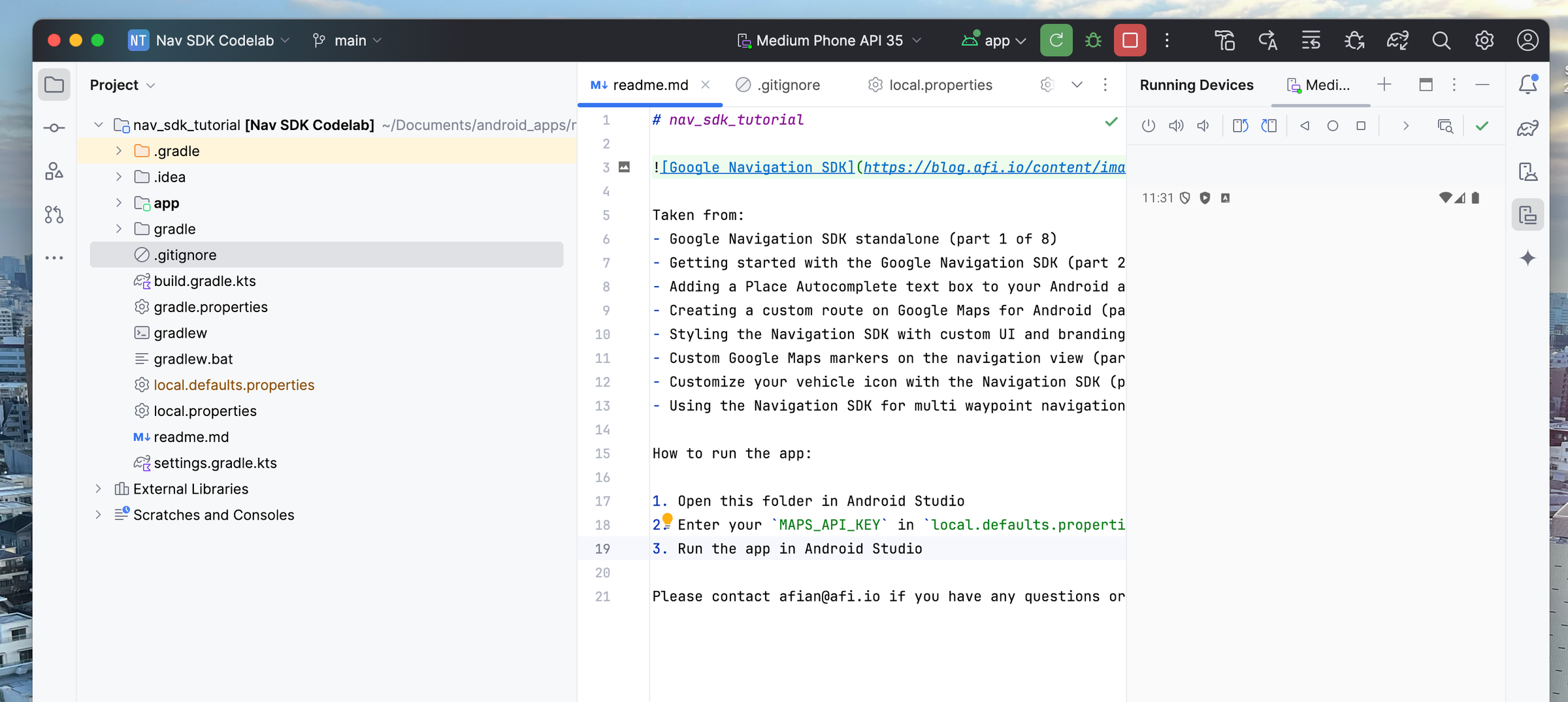Open the Notifications bell panel

tap(1528, 84)
